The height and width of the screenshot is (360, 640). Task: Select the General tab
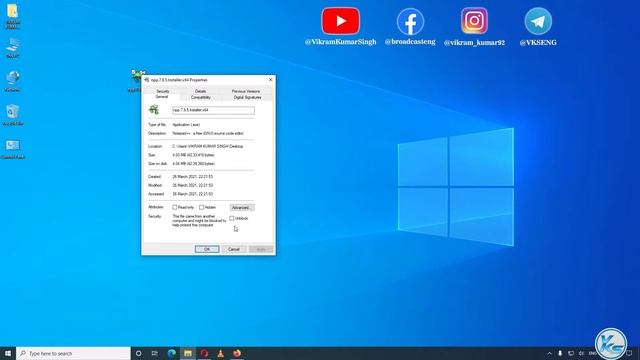point(162,97)
